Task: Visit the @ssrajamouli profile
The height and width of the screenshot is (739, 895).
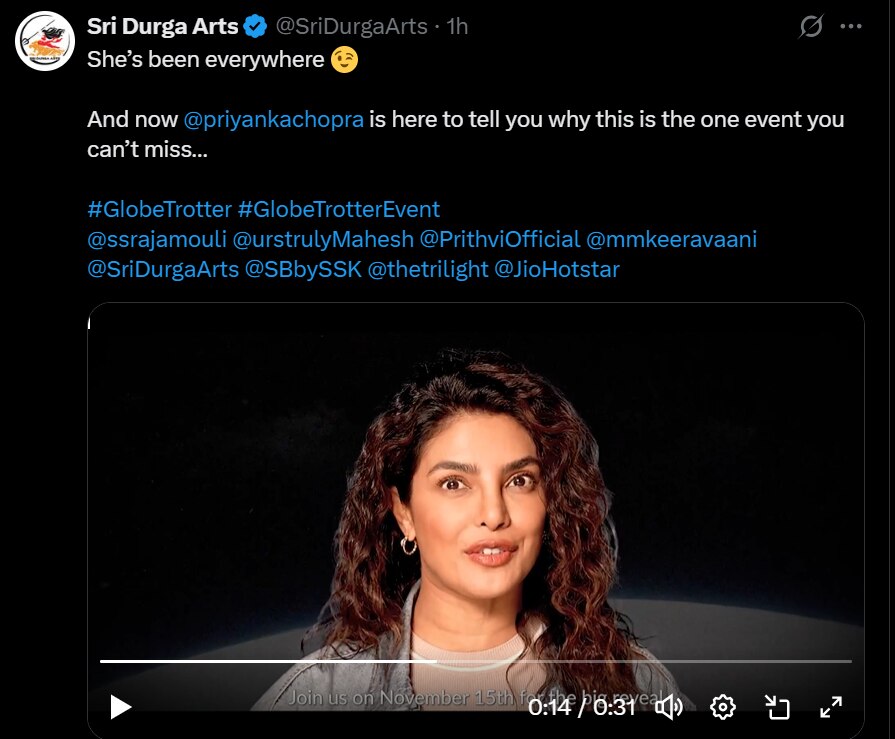Action: pyautogui.click(x=156, y=240)
